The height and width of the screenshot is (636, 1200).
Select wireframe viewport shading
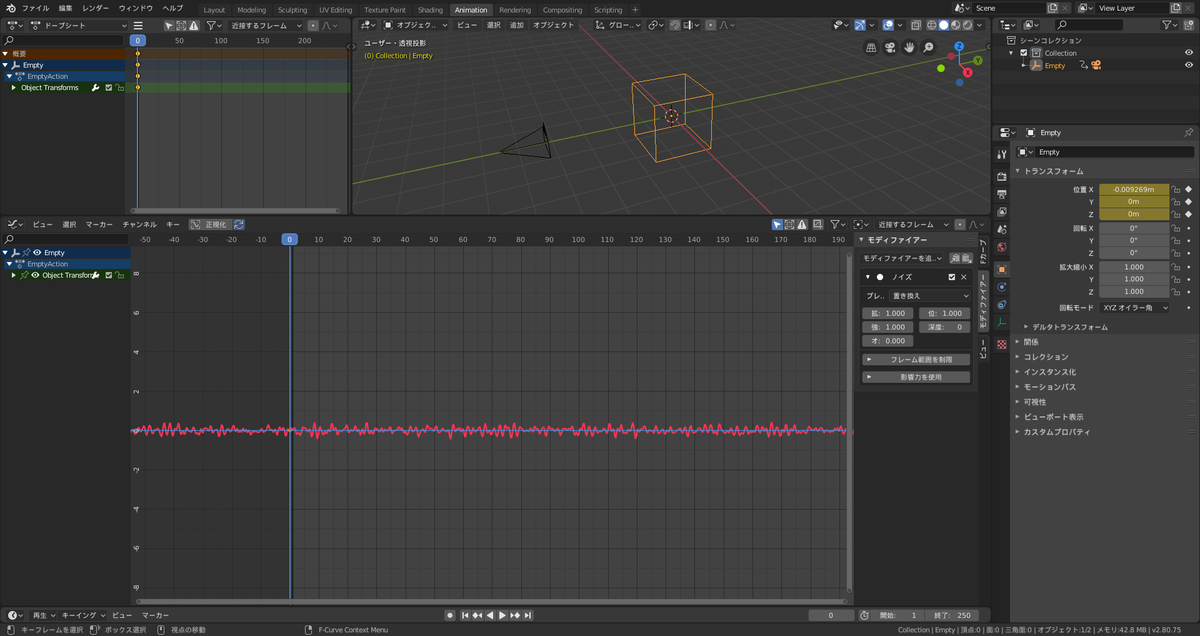click(931, 25)
